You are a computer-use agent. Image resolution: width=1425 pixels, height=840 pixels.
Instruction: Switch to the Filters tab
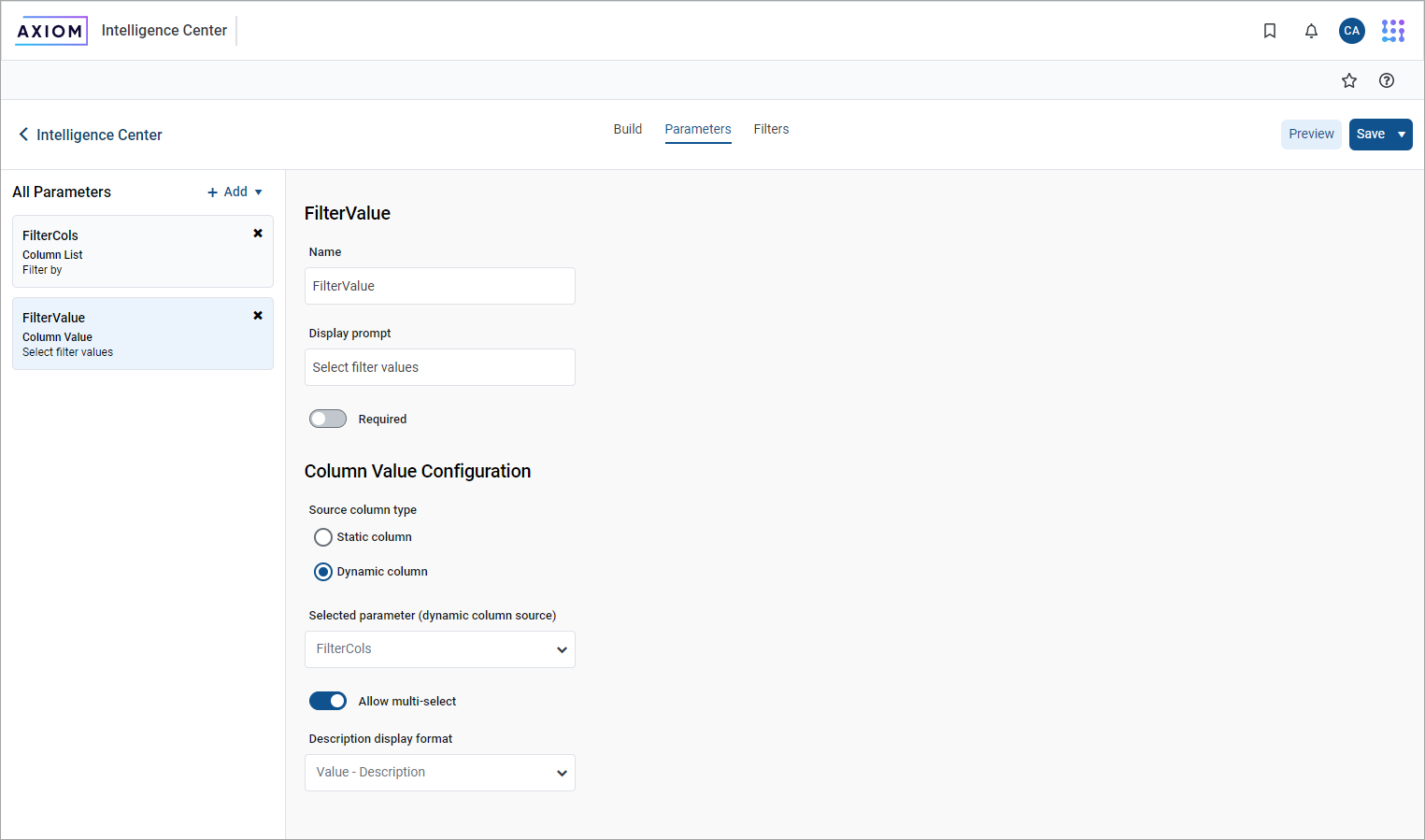[x=771, y=129]
